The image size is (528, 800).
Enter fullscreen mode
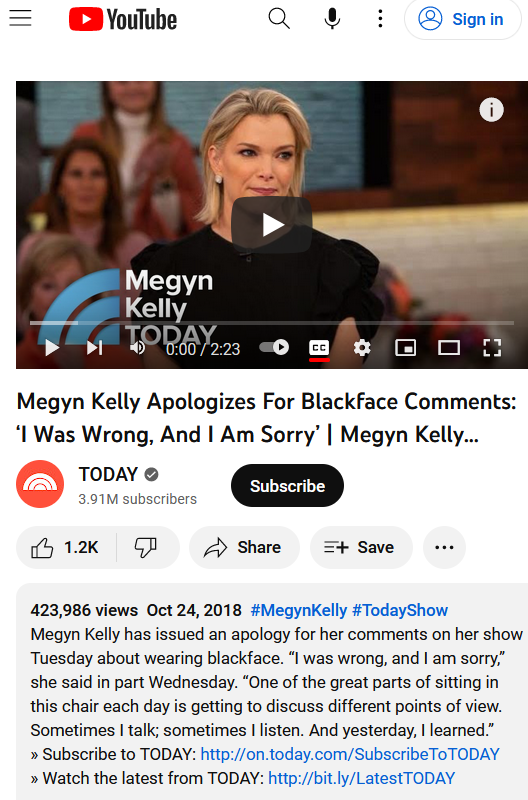[492, 348]
